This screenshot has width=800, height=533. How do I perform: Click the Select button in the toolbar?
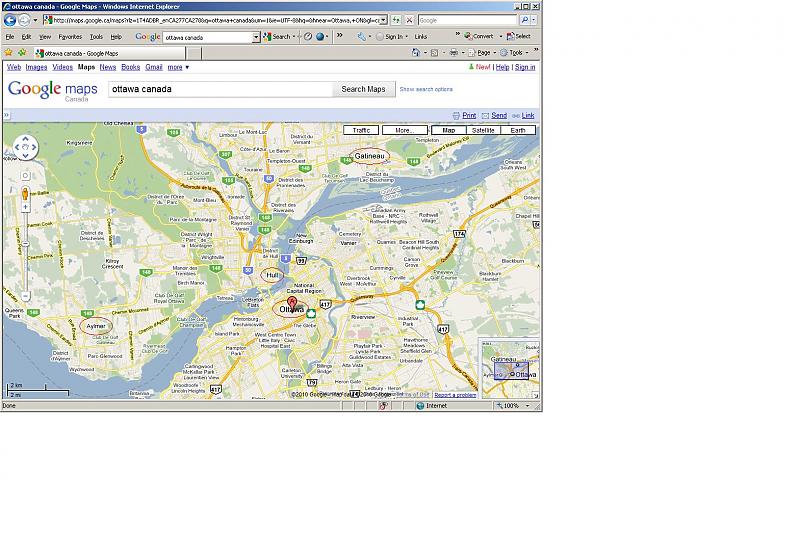click(x=518, y=36)
